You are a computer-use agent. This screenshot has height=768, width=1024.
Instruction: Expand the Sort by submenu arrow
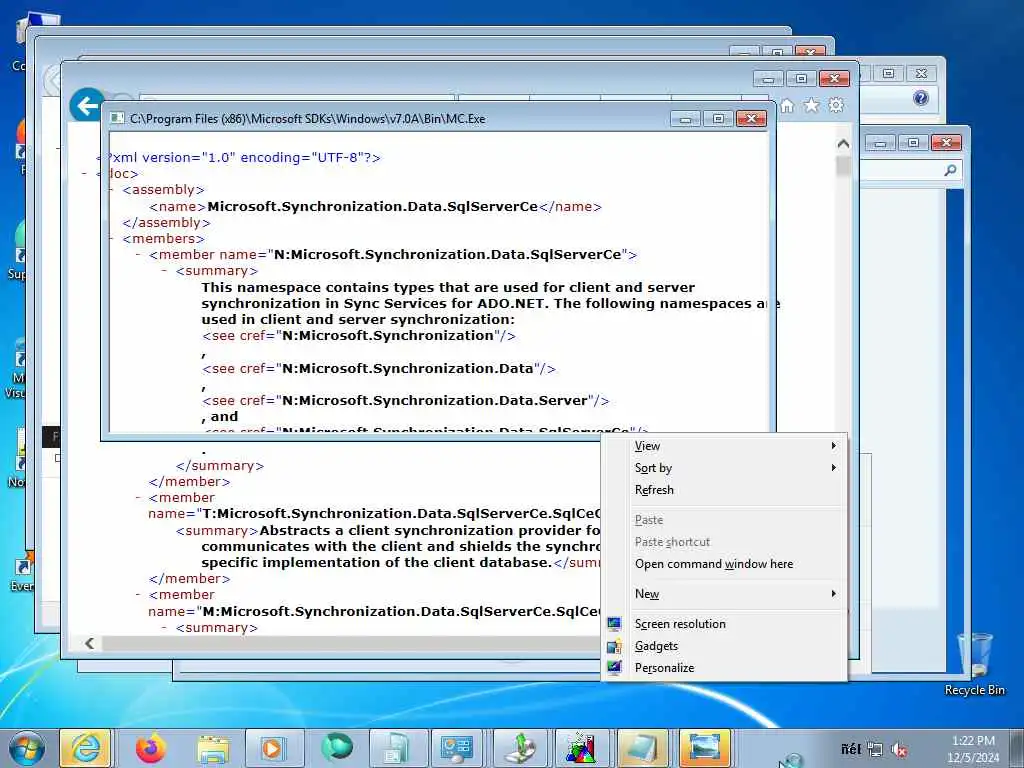[x=833, y=468]
